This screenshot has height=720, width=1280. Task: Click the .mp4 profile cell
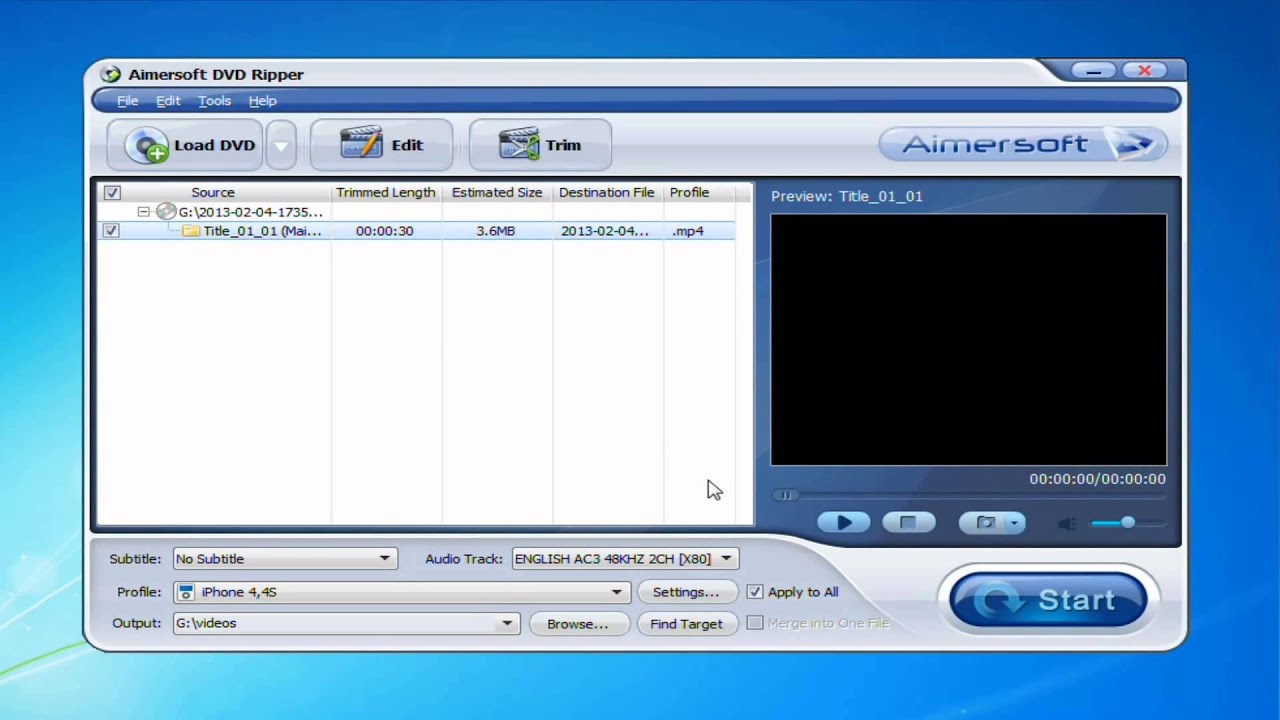tap(688, 231)
